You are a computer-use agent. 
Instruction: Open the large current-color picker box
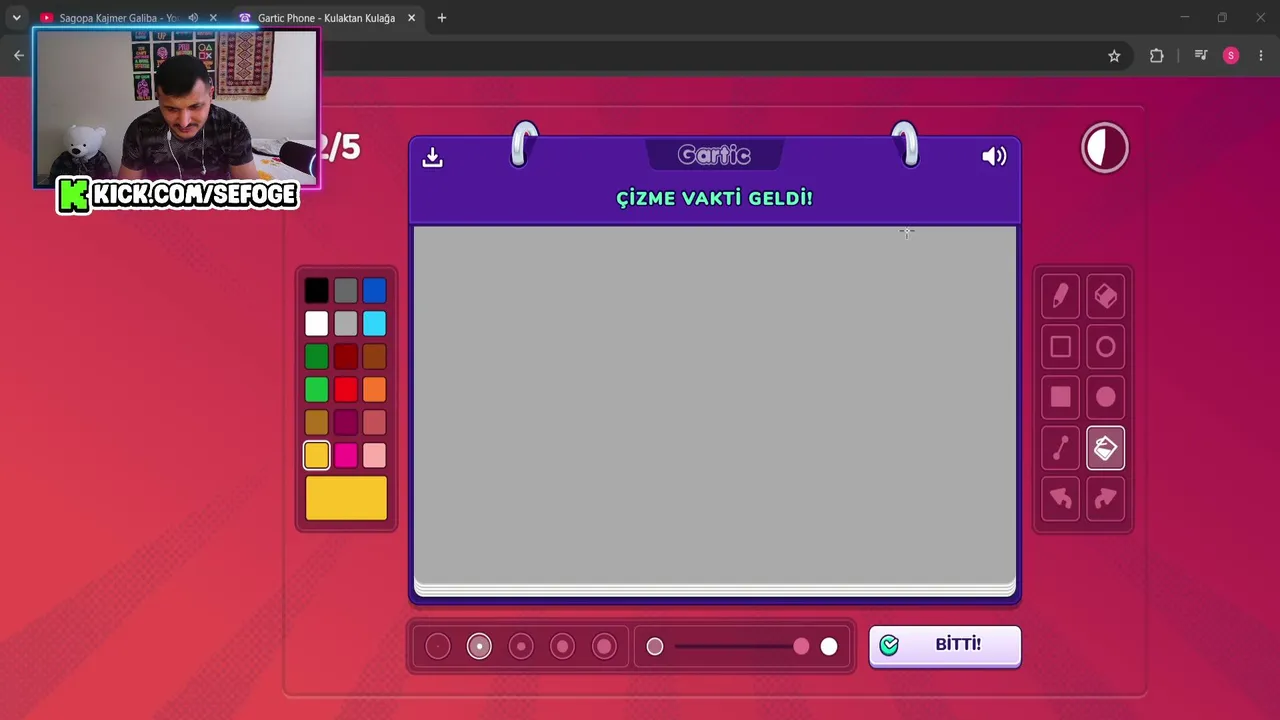tap(346, 498)
